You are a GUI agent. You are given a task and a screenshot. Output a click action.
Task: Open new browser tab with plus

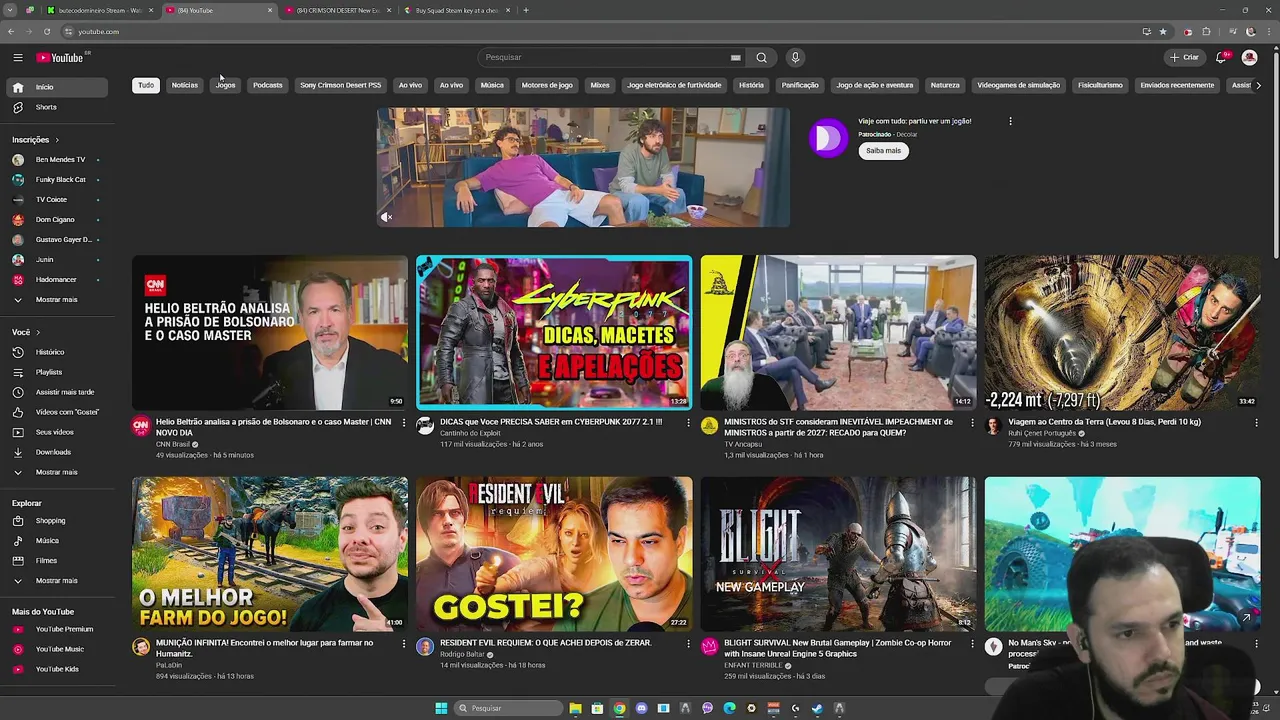[x=526, y=10]
